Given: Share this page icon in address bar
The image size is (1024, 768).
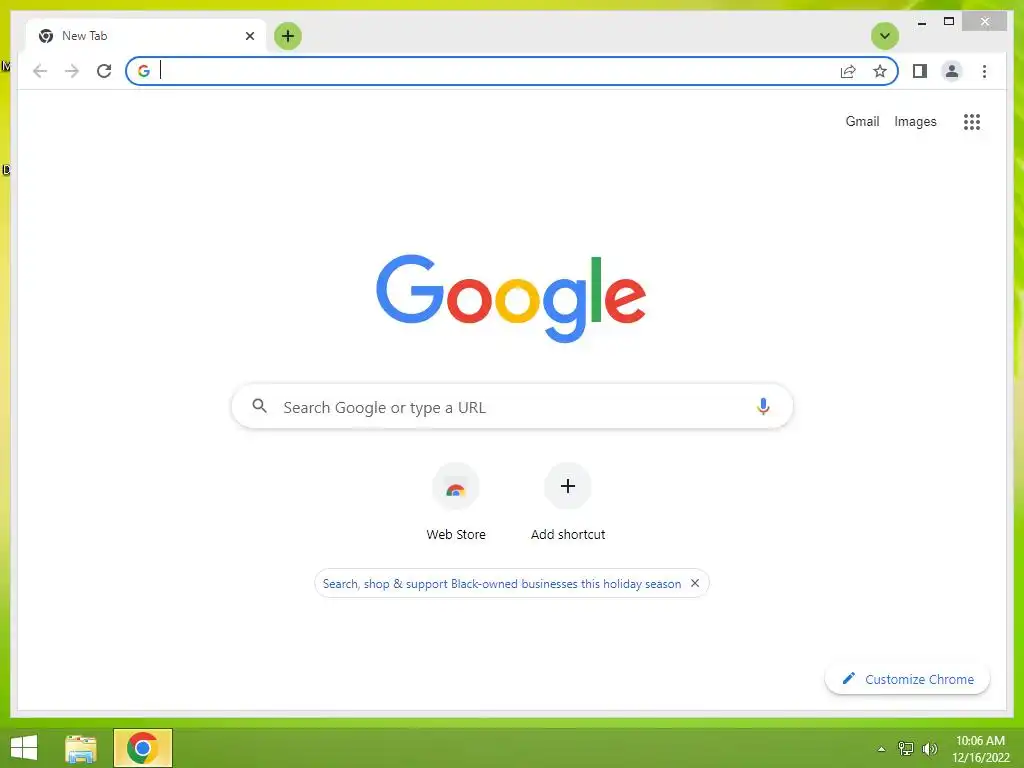Looking at the screenshot, I should 848,71.
